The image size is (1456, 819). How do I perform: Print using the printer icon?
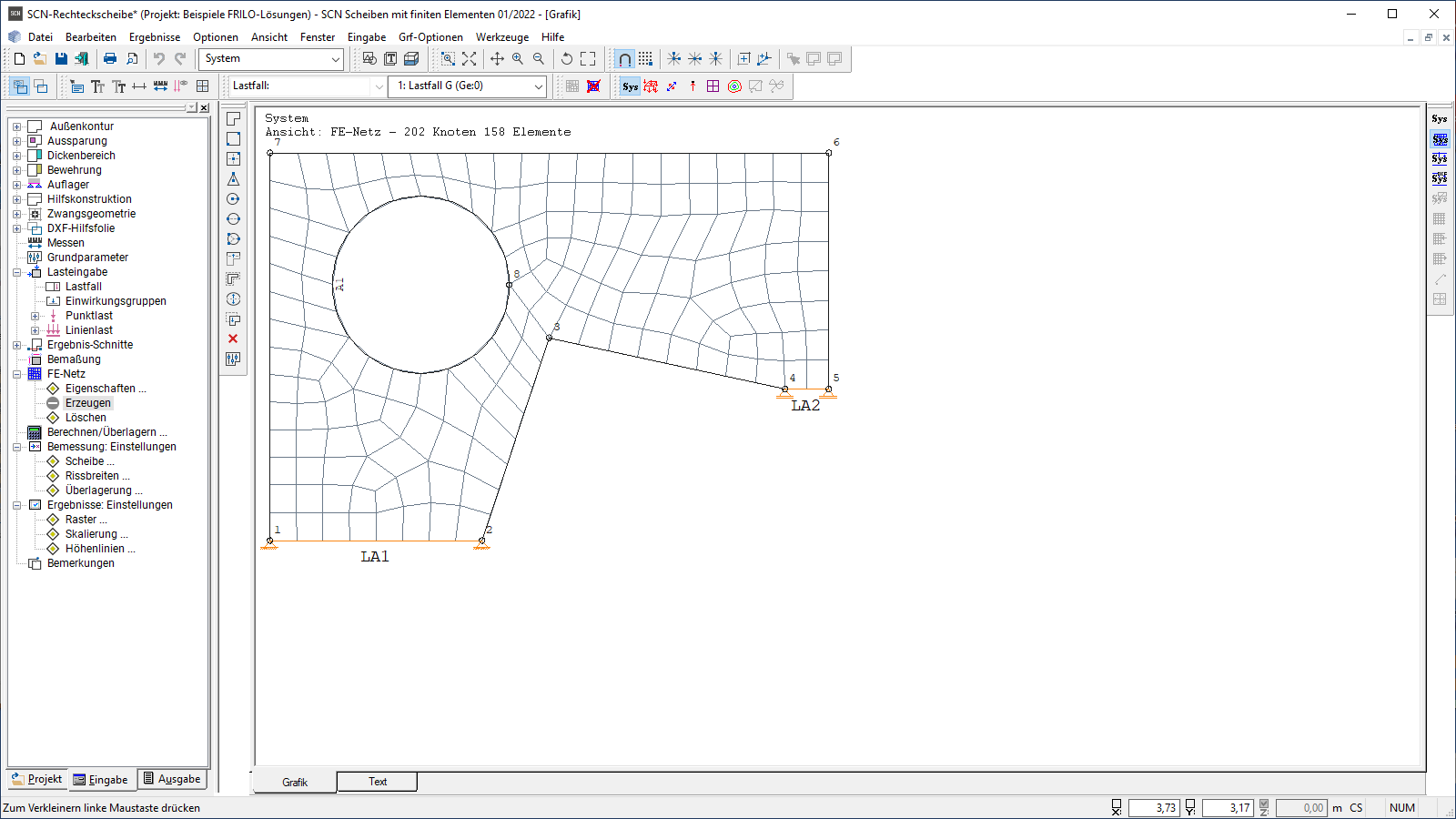(x=110, y=58)
